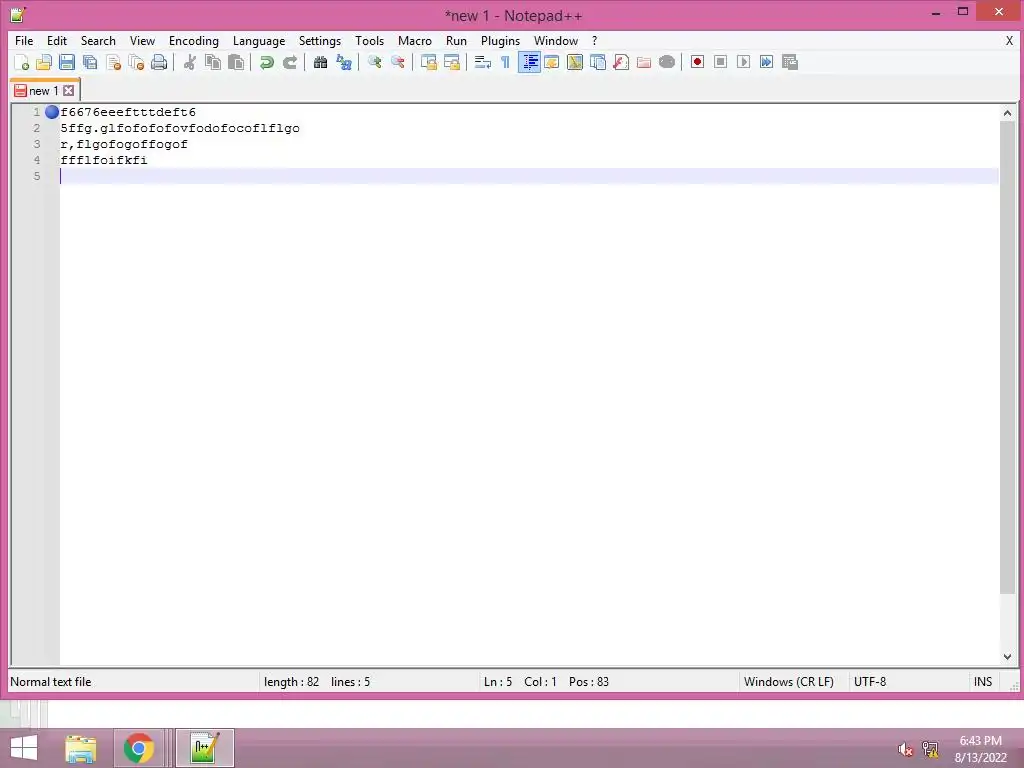Screen dimensions: 1024x768
Task: Create a new document via toolbar icon
Action: pyautogui.click(x=21, y=62)
